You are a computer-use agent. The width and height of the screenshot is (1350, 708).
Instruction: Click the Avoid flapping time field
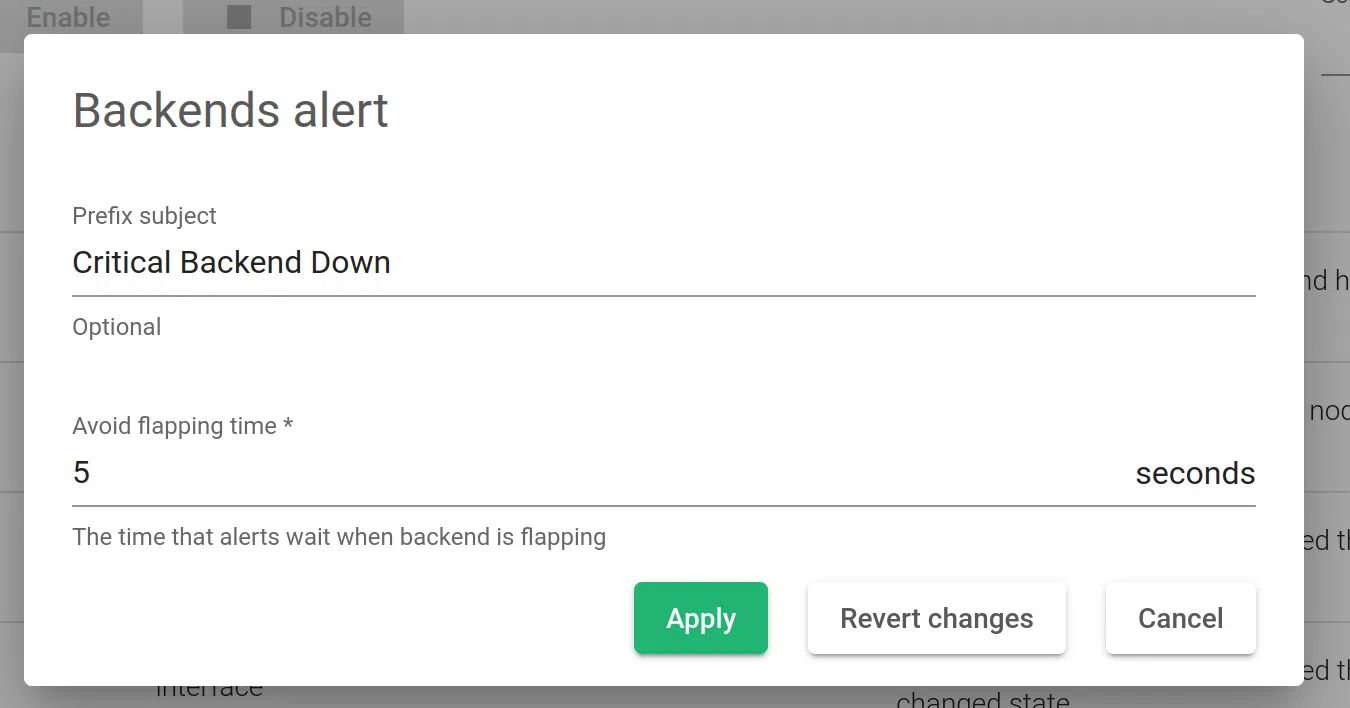tap(600, 473)
